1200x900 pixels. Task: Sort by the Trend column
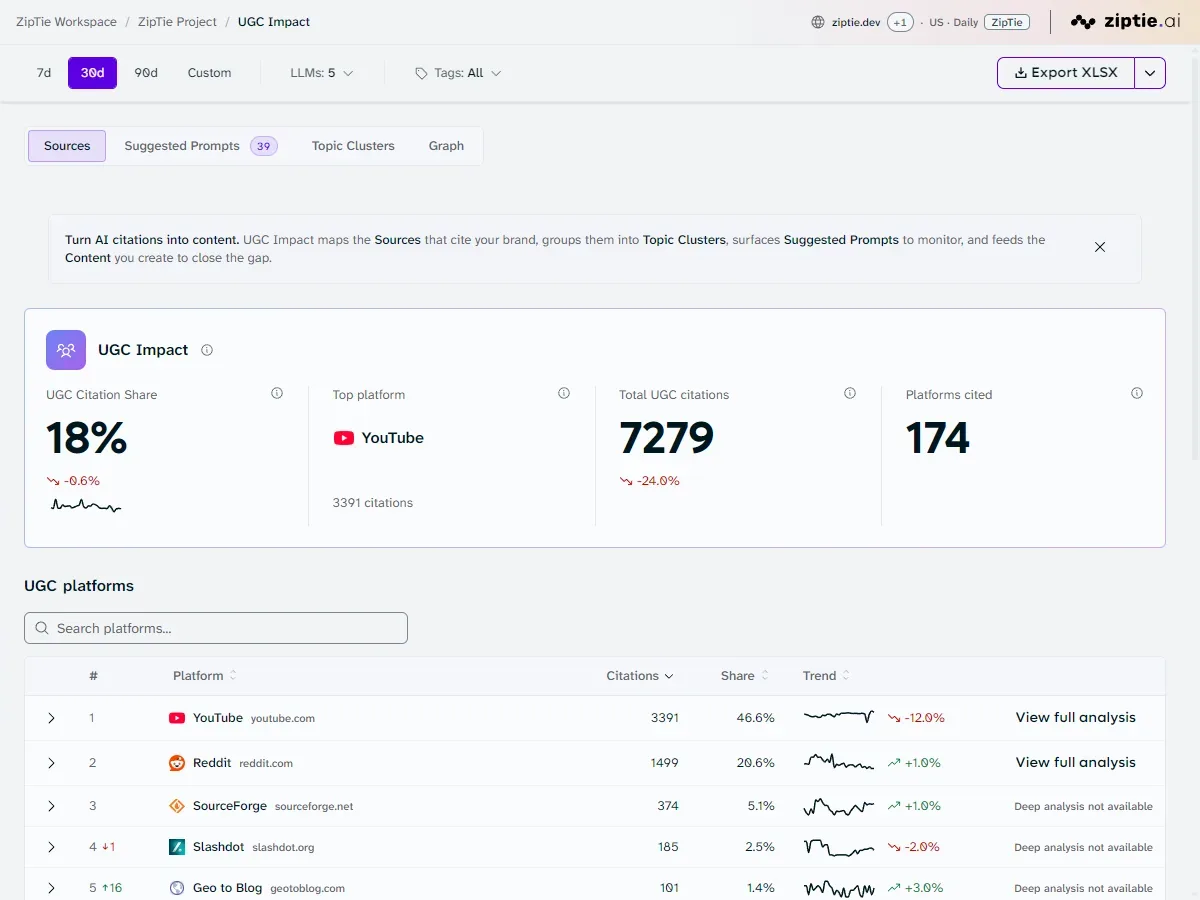[x=827, y=676]
